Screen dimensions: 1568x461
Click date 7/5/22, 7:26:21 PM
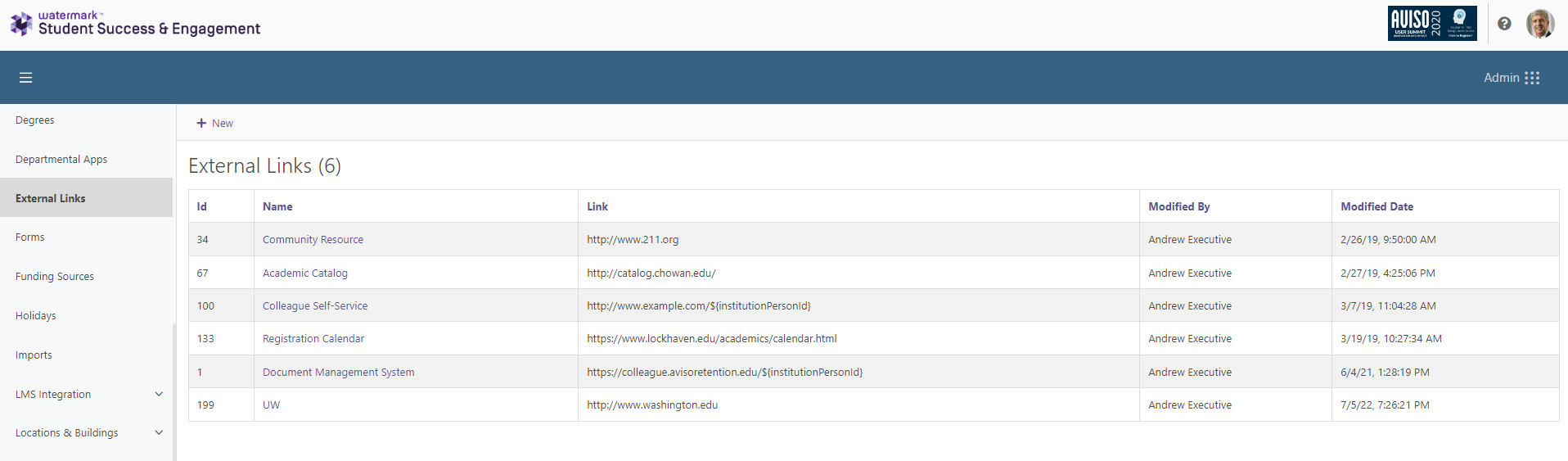[x=1386, y=405]
